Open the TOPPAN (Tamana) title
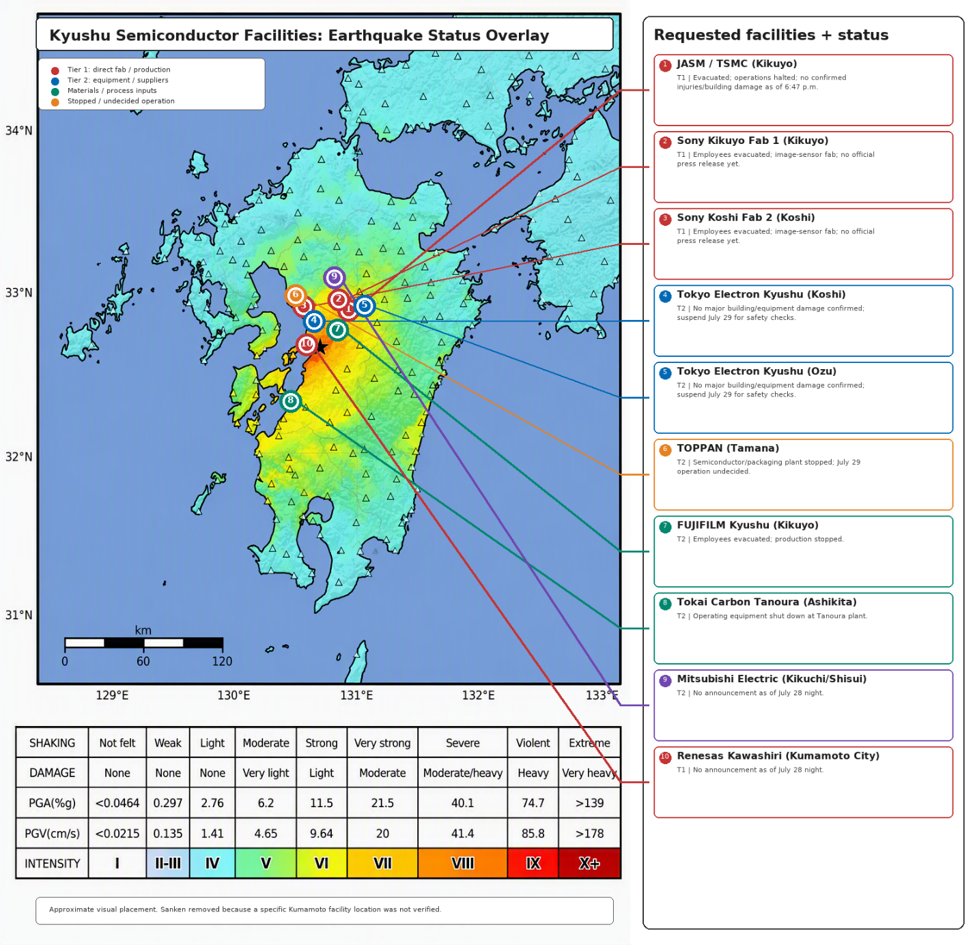Image resolution: width=975 pixels, height=945 pixels. [728, 448]
